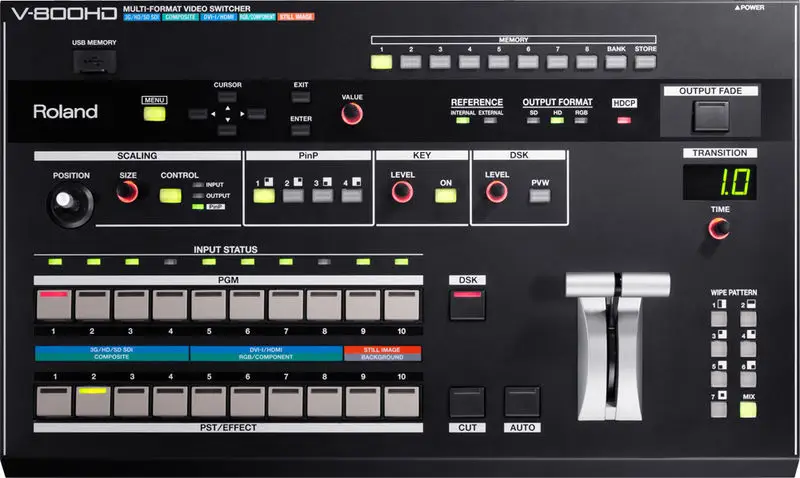800x478 pixels.
Task: Select PGM input 1 button
Action: pyautogui.click(x=55, y=305)
